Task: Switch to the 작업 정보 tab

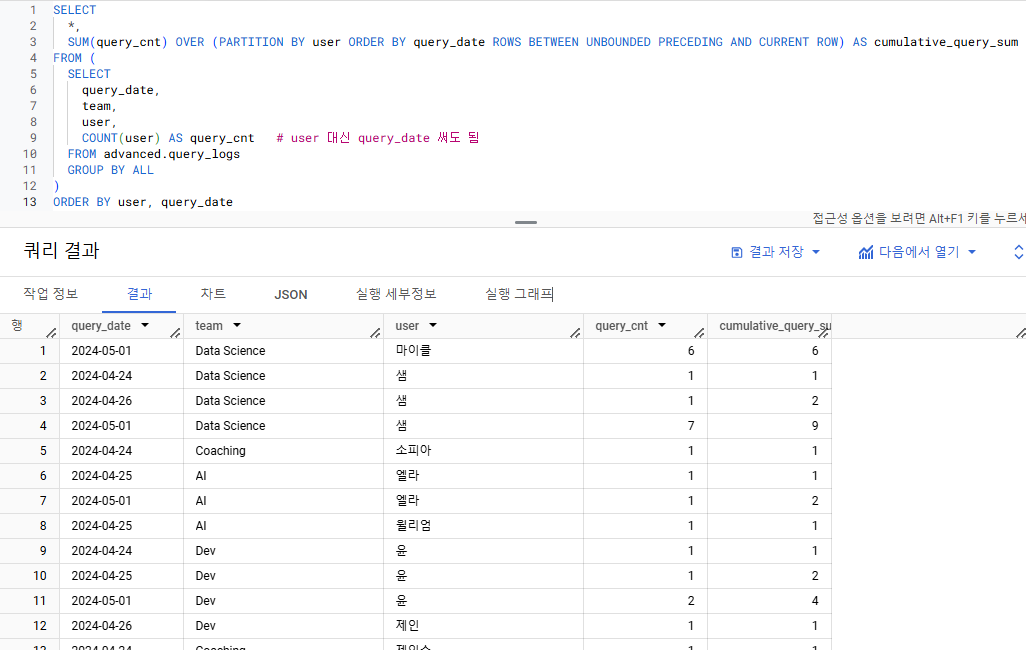Action: 50,294
